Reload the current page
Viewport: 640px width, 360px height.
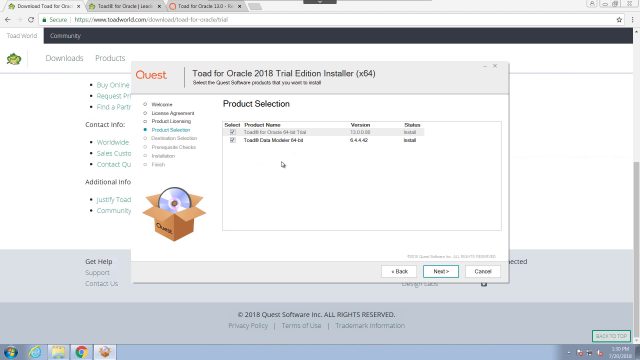pyautogui.click(x=31, y=20)
